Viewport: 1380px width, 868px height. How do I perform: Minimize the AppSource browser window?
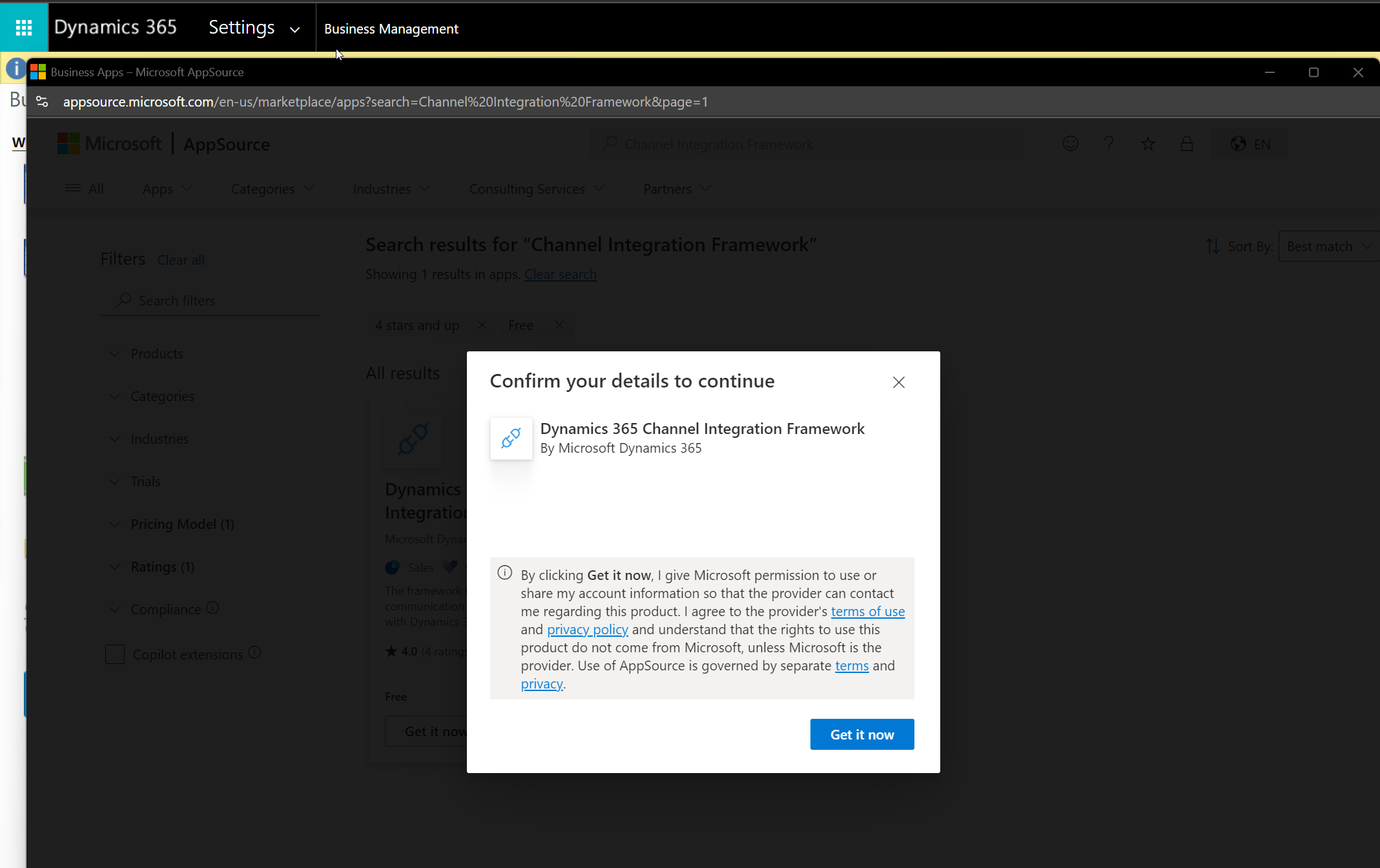1270,72
